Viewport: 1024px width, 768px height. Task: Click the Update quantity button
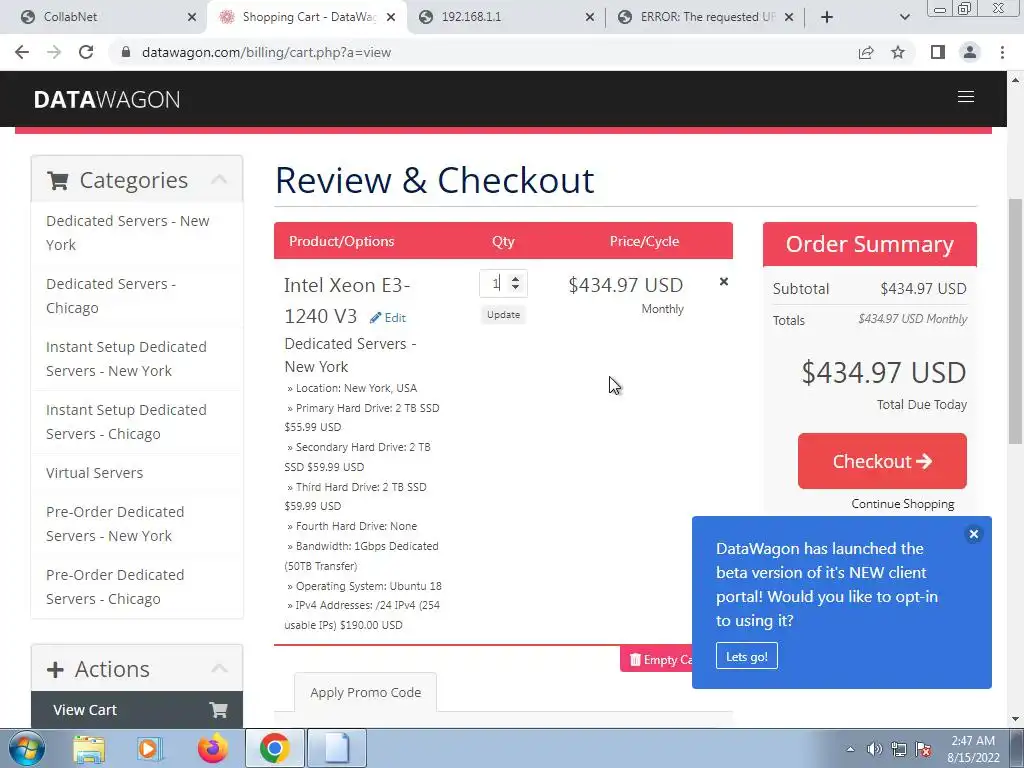(x=504, y=315)
